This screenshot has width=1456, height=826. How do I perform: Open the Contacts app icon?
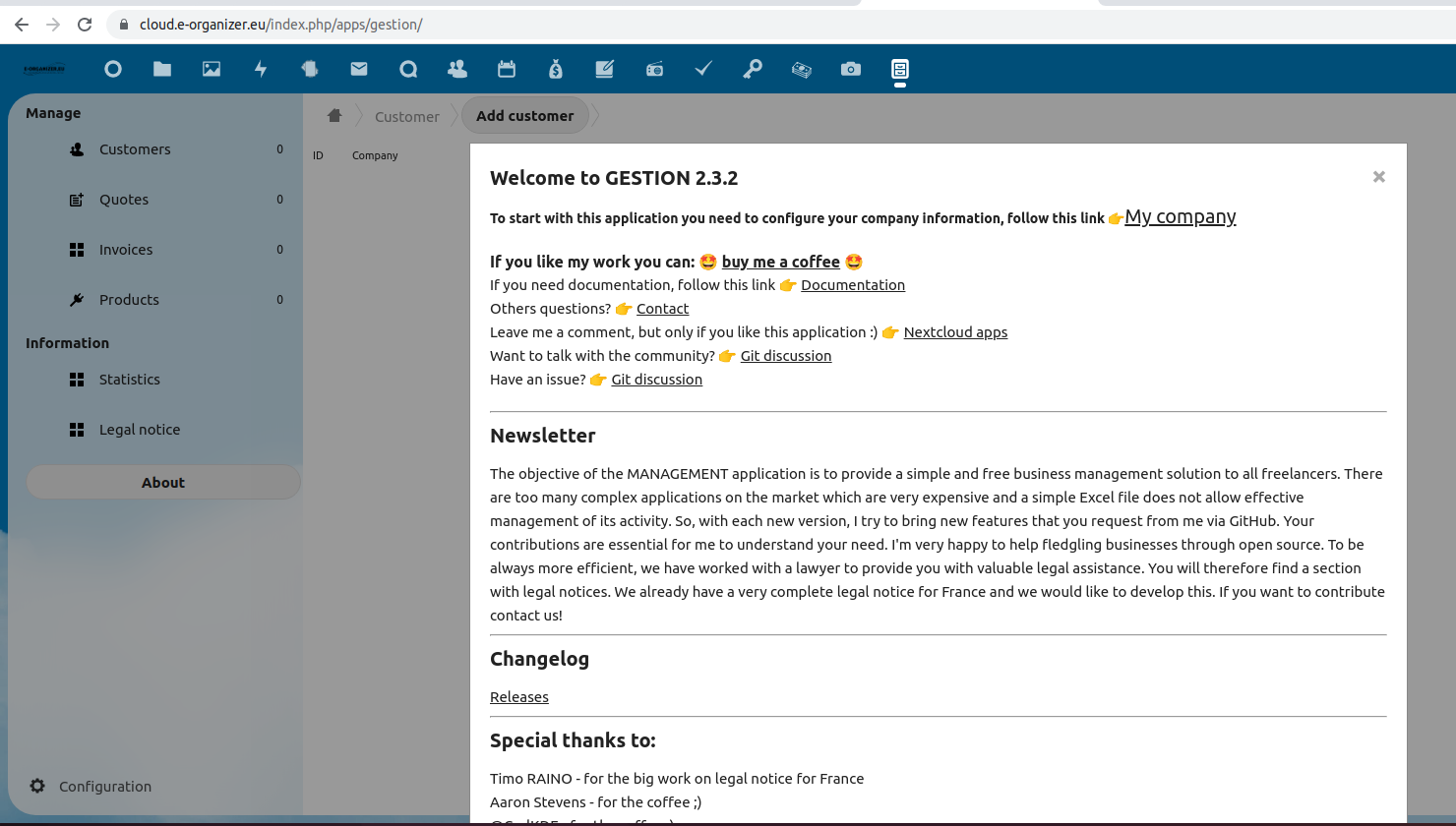click(x=456, y=69)
